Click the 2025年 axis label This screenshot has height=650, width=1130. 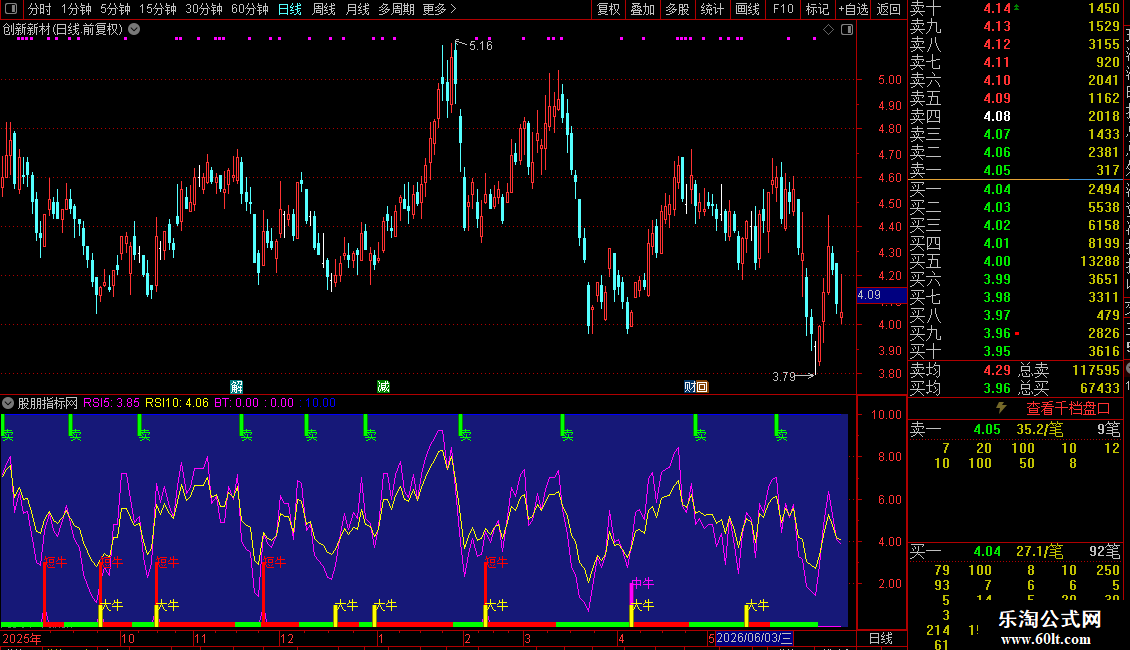coord(22,638)
